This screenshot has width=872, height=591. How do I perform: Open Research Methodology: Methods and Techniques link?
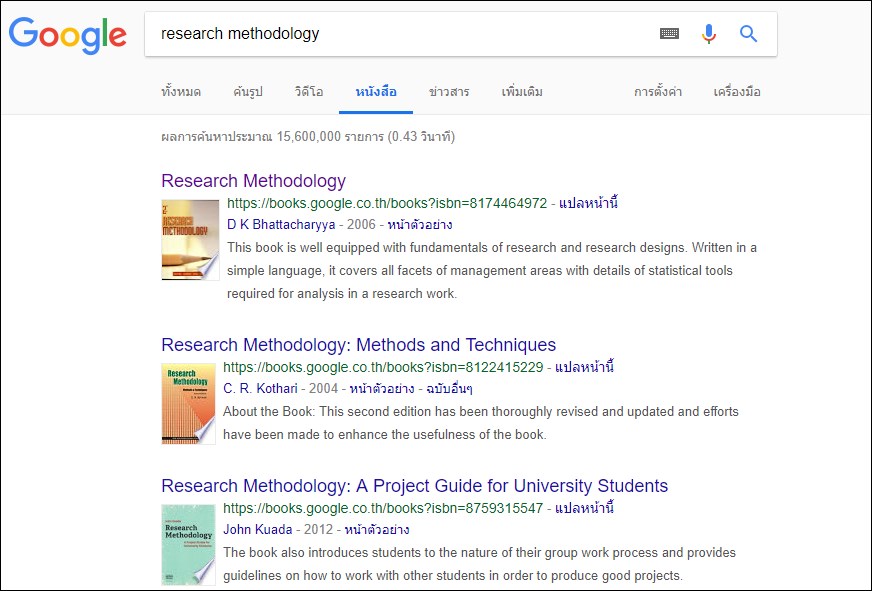(358, 346)
